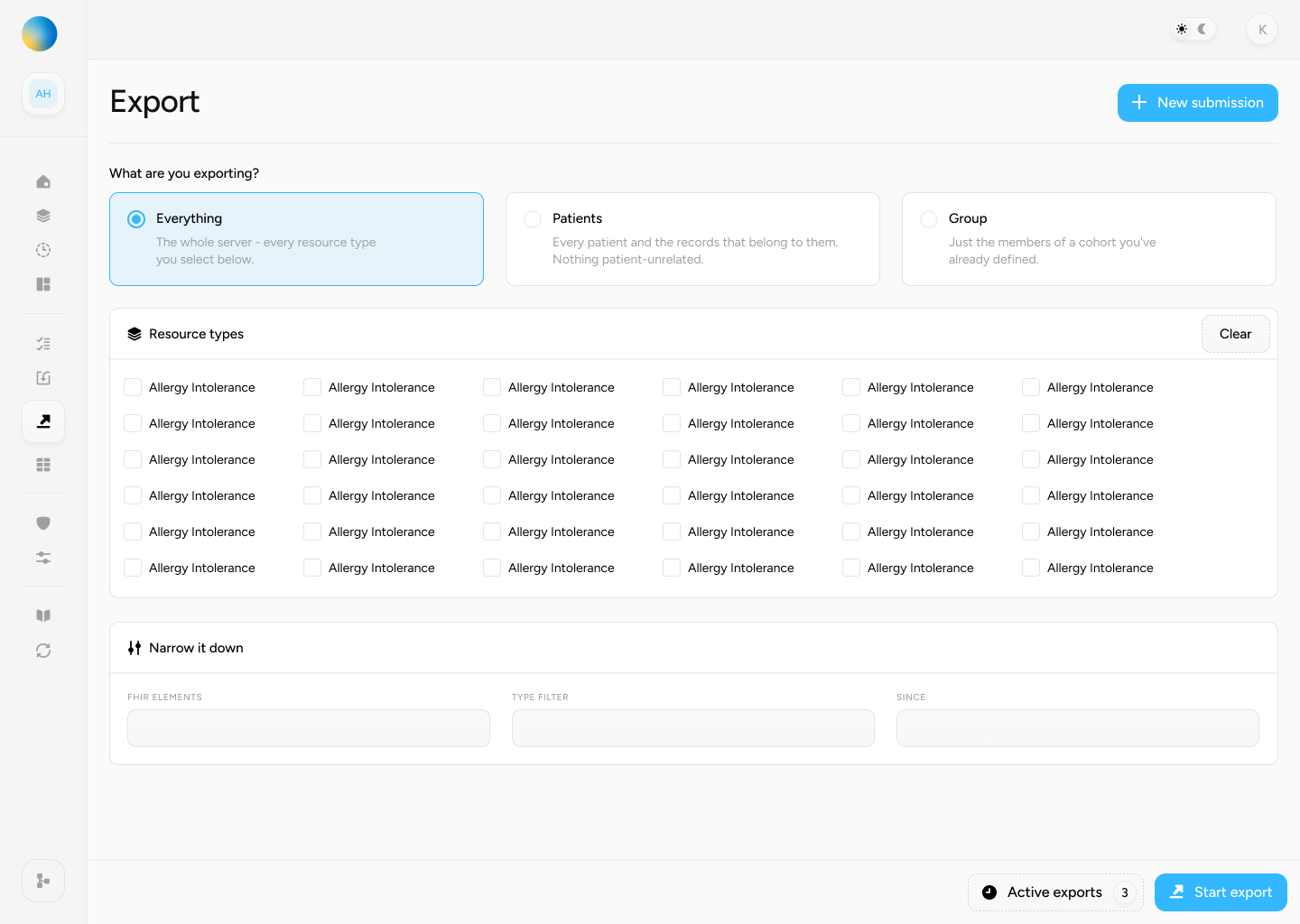
Task: Focus the Since input field
Action: tap(1078, 728)
